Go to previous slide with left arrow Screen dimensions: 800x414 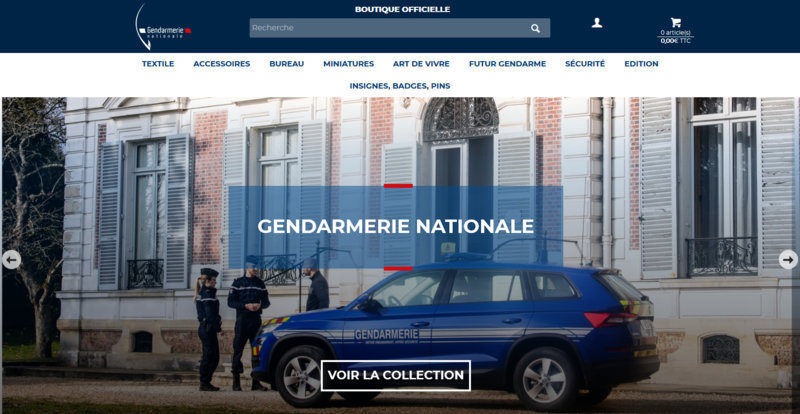[11, 260]
